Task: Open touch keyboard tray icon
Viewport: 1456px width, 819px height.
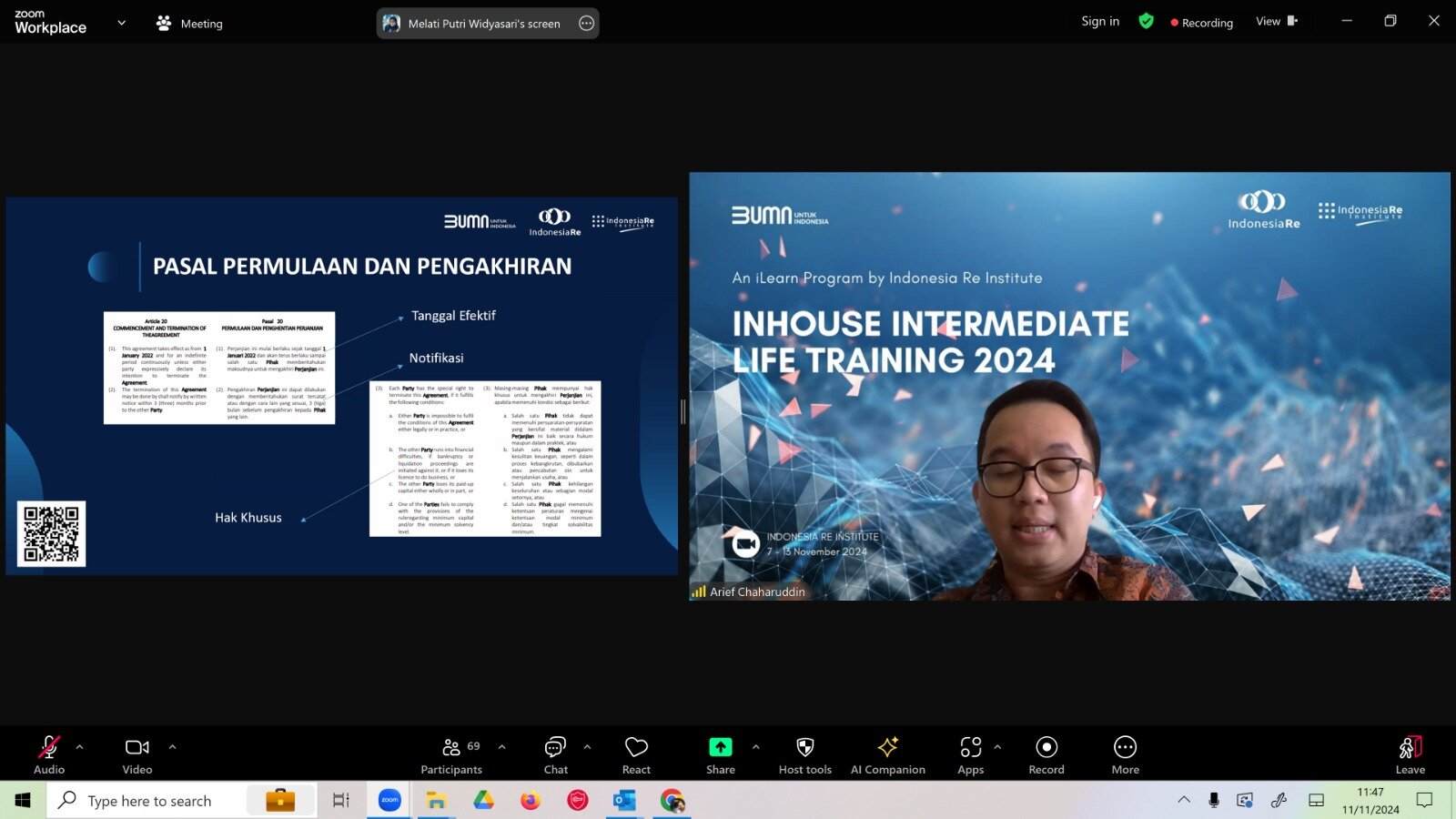Action: click(x=1316, y=800)
